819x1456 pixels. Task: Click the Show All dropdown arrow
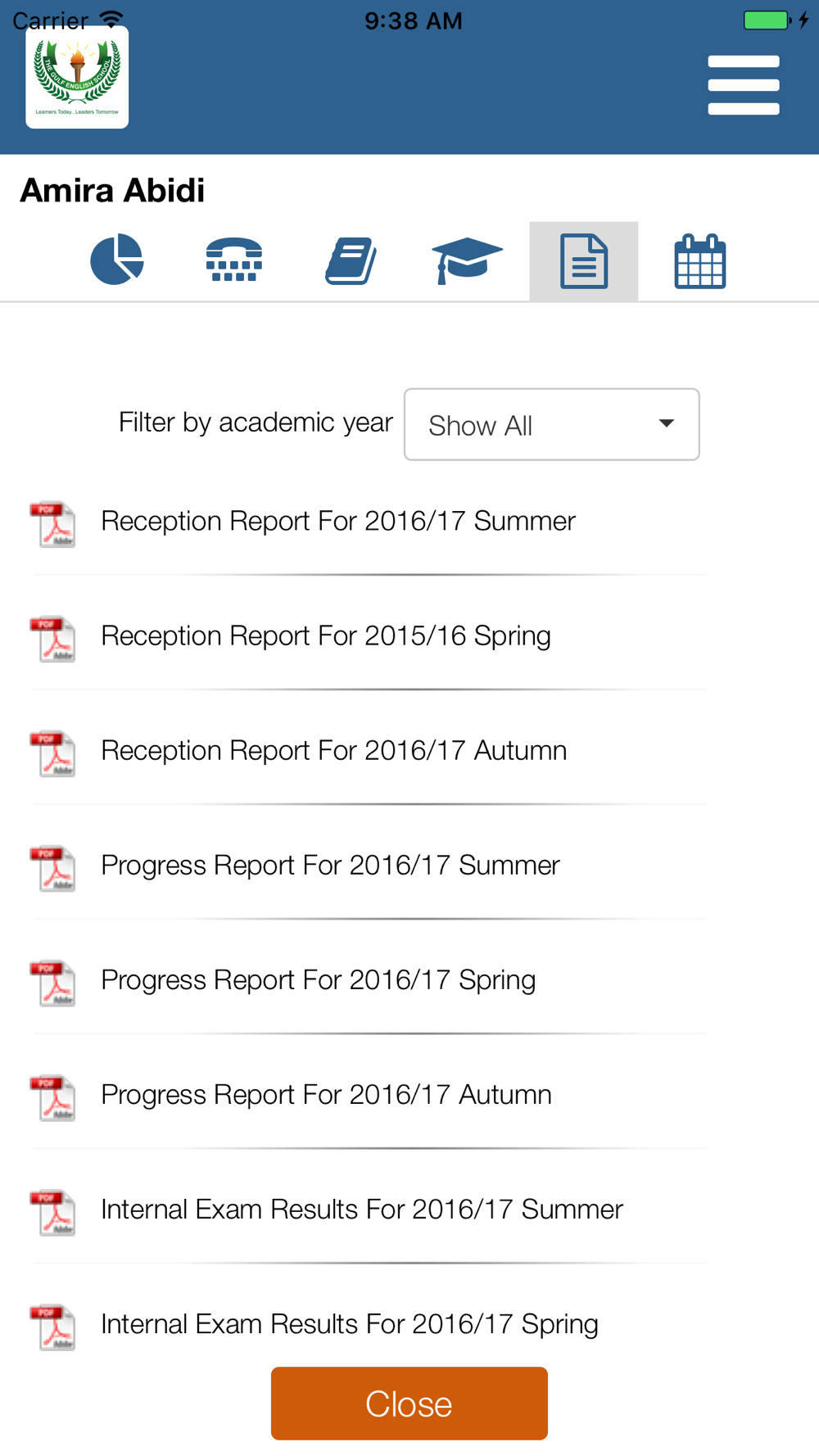pyautogui.click(x=667, y=423)
